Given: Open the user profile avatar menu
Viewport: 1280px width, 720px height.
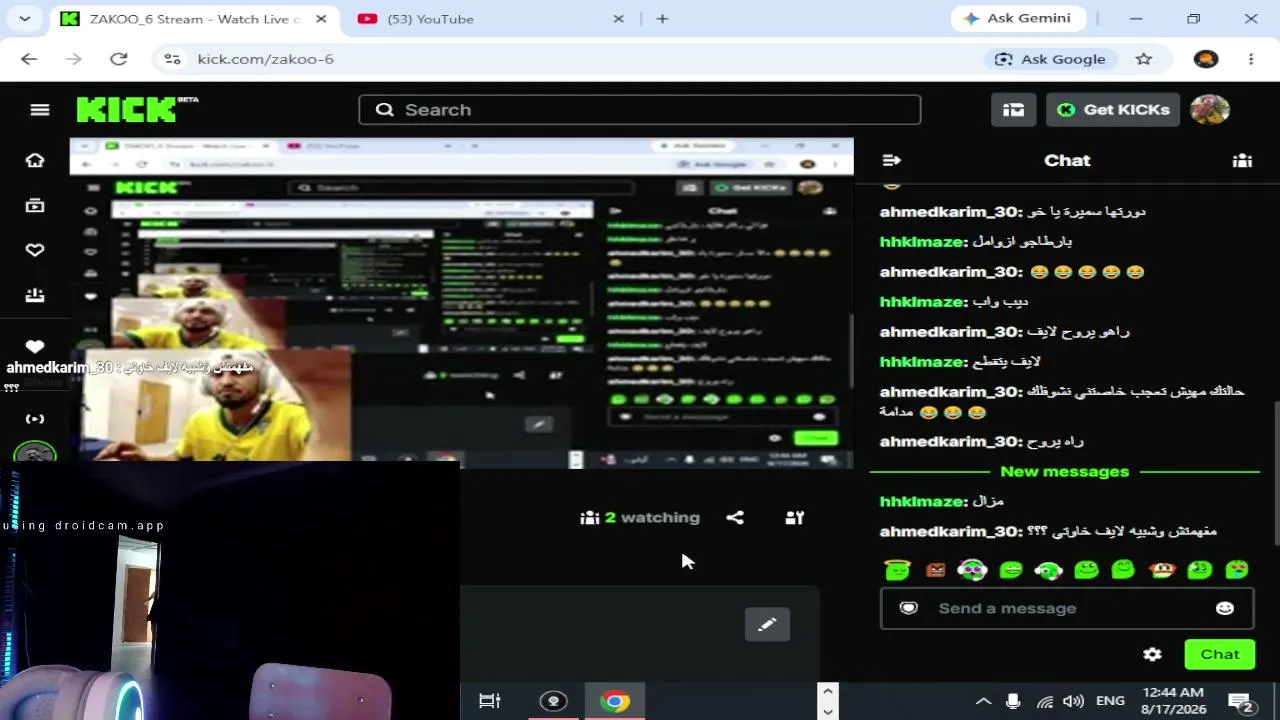Looking at the screenshot, I should coord(1210,110).
